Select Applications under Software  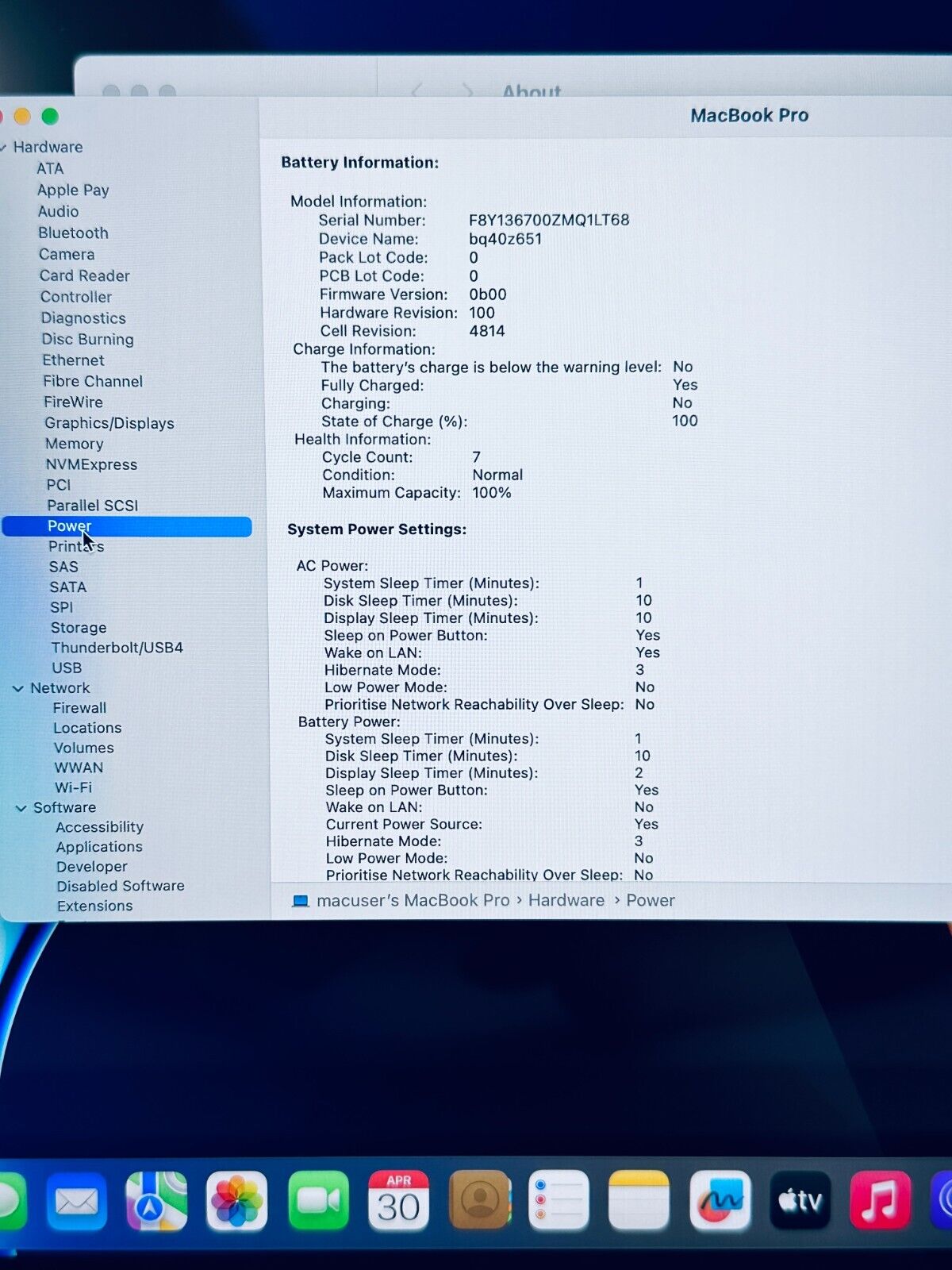(99, 847)
